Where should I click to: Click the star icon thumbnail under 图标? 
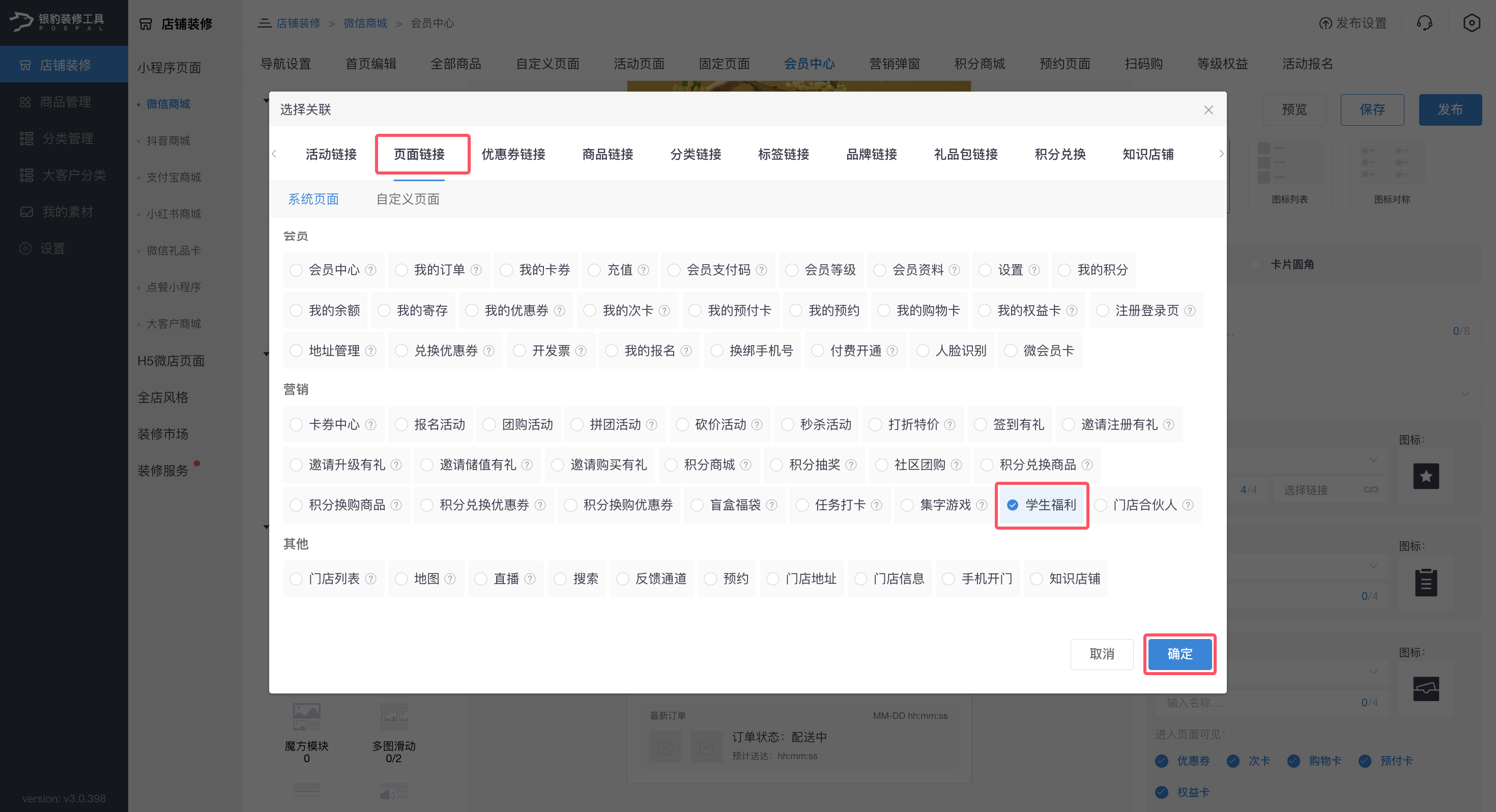(1426, 476)
